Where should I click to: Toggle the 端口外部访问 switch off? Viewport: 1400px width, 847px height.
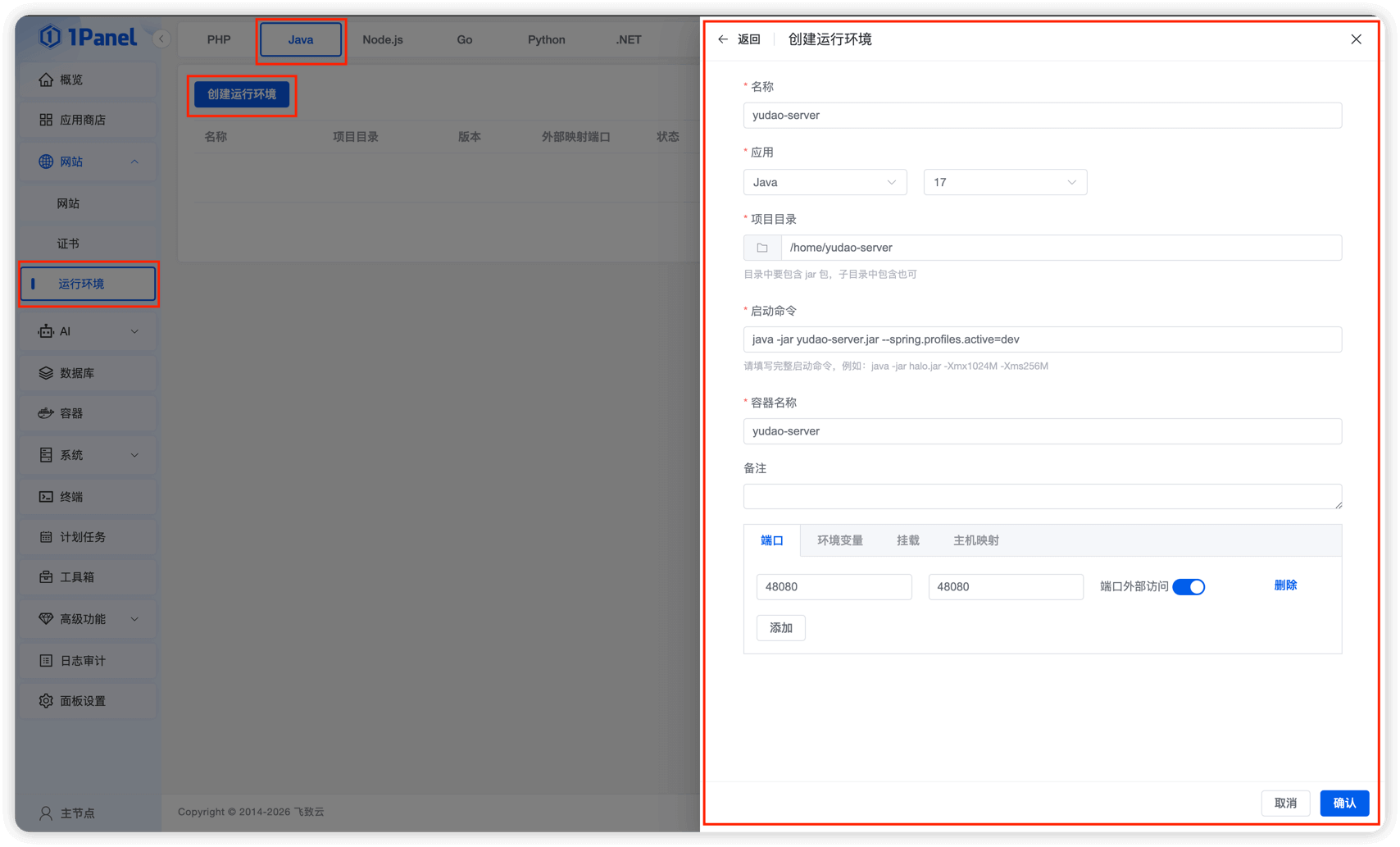[1189, 587]
